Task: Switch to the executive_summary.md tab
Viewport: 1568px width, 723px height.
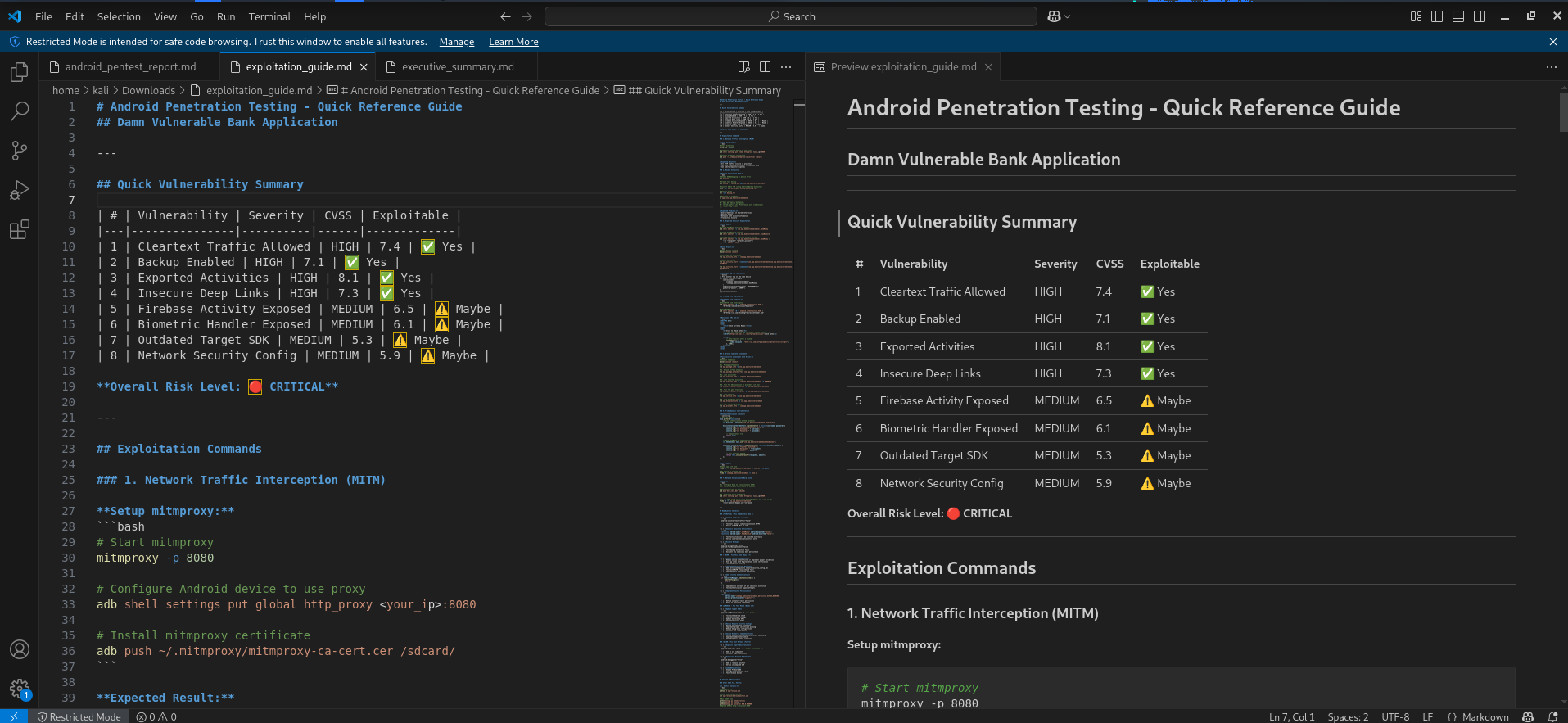Action: (x=457, y=67)
